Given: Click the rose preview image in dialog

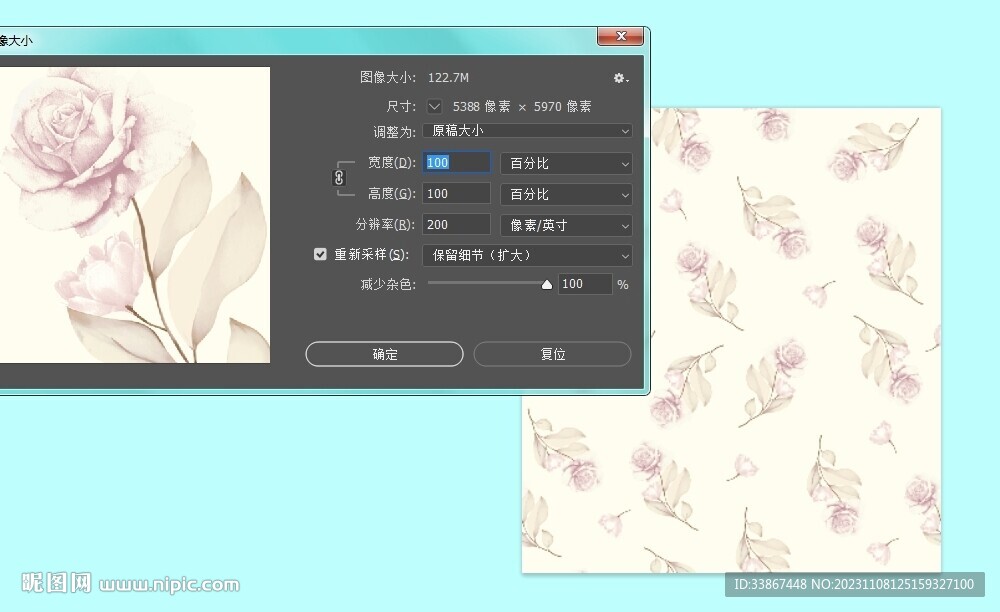Looking at the screenshot, I should coord(135,215).
